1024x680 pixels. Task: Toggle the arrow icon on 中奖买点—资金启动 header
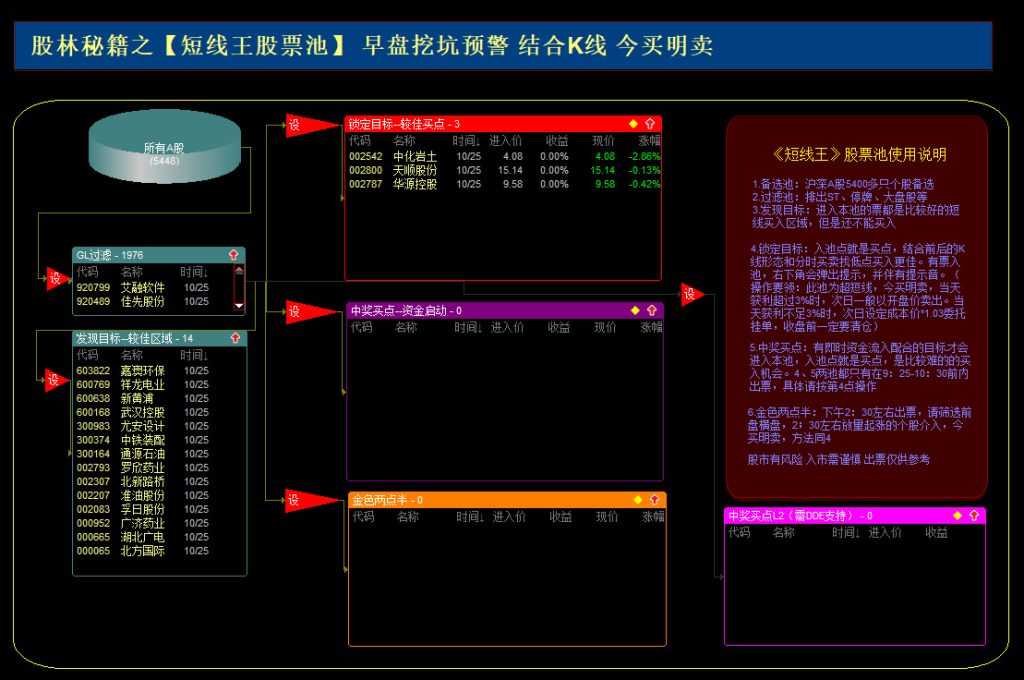[652, 310]
